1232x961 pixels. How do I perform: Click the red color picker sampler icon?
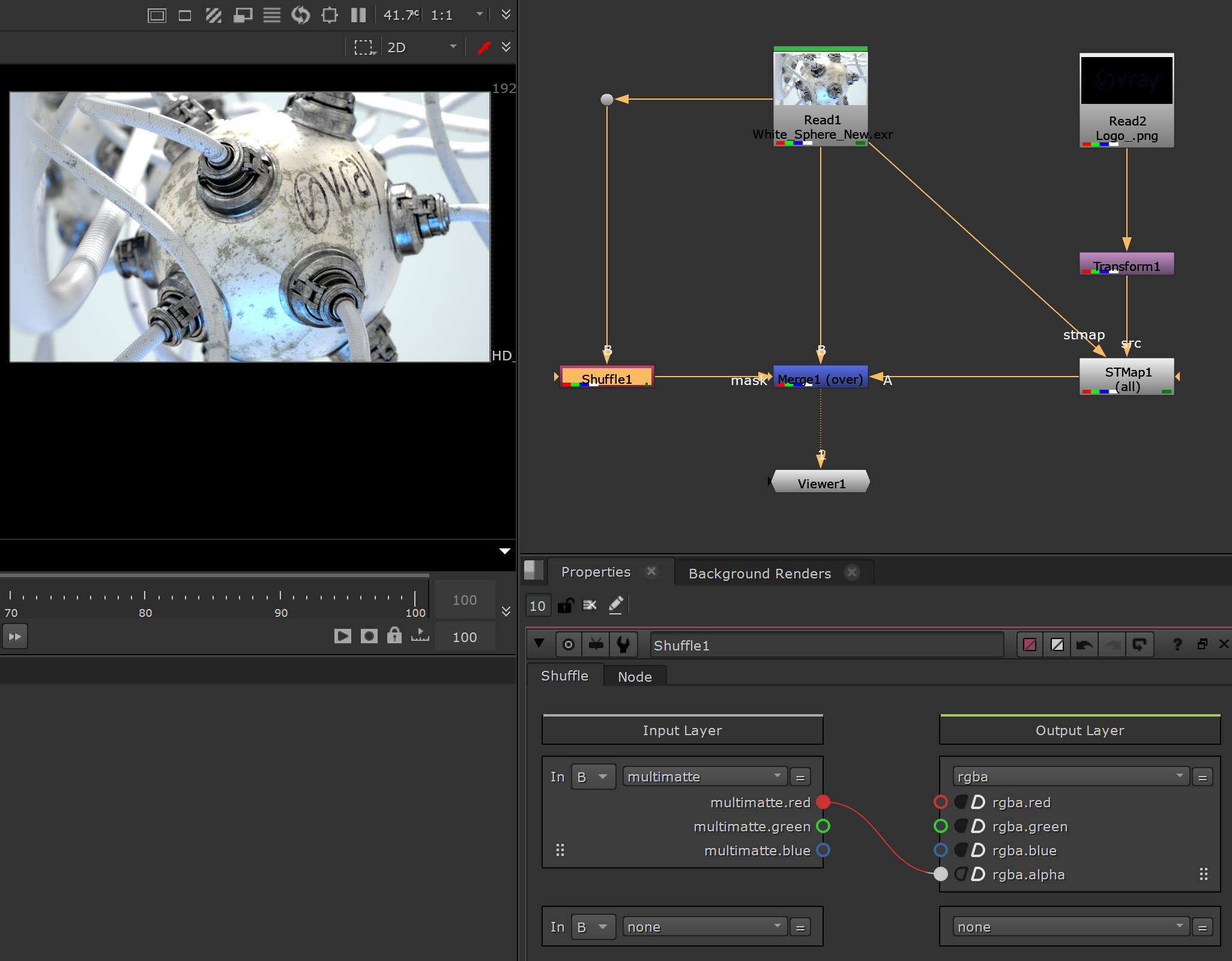click(484, 47)
